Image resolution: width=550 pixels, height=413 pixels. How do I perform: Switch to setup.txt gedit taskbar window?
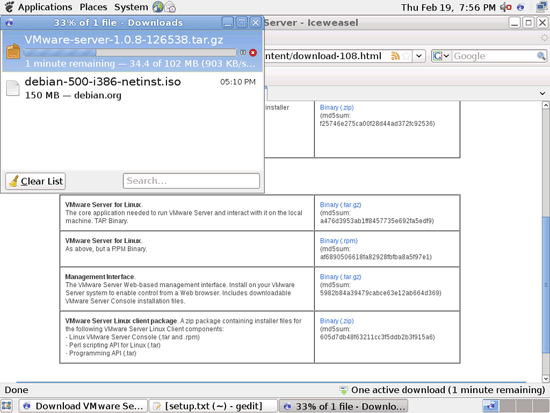click(213, 406)
